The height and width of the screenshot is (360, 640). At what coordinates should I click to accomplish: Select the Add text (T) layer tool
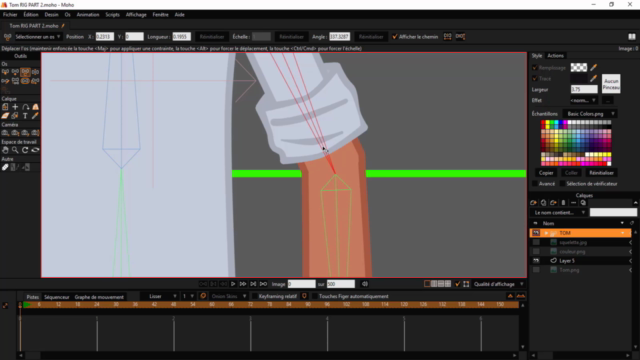pyautogui.click(x=25, y=116)
